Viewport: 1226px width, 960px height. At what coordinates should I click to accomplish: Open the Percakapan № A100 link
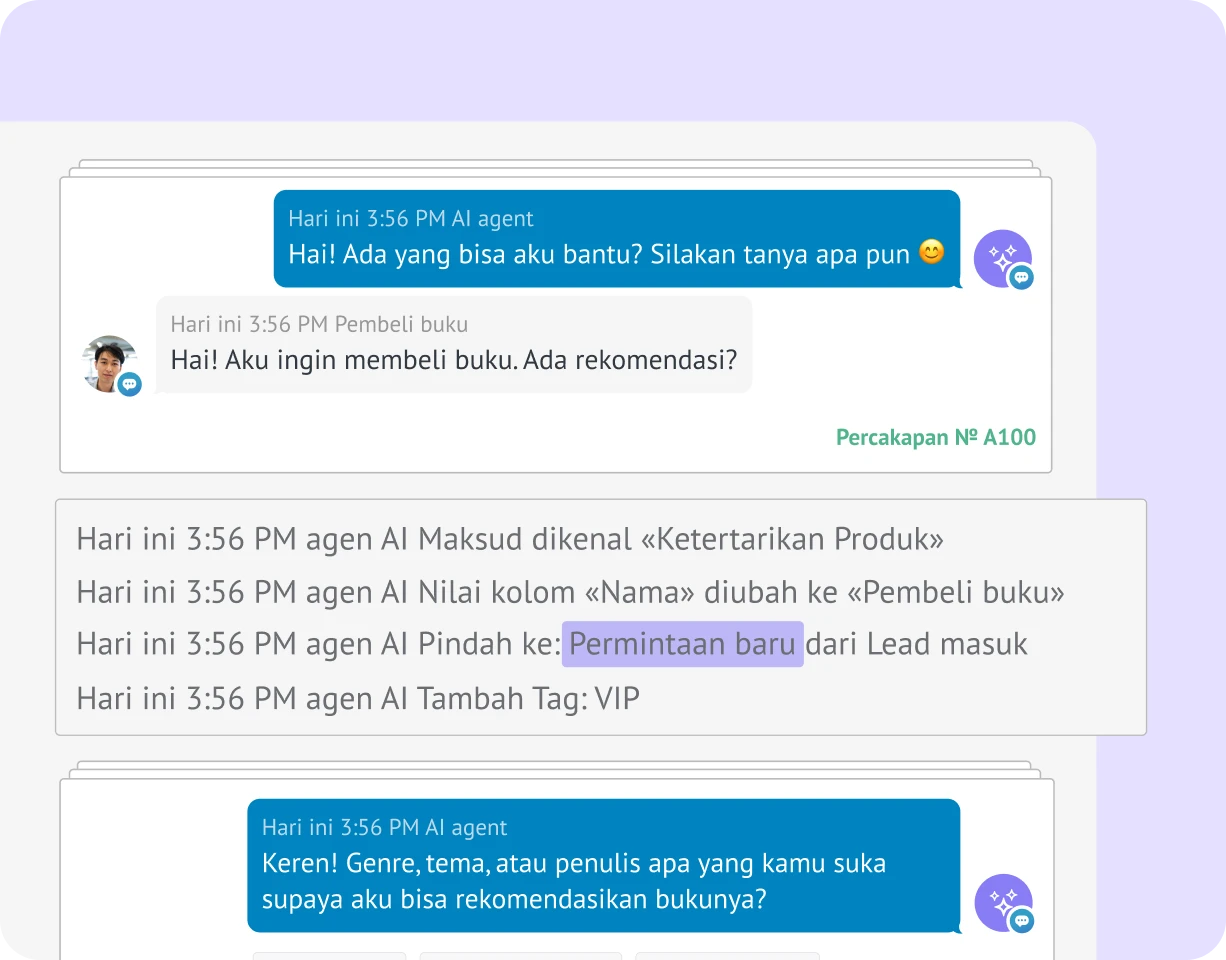(x=936, y=437)
